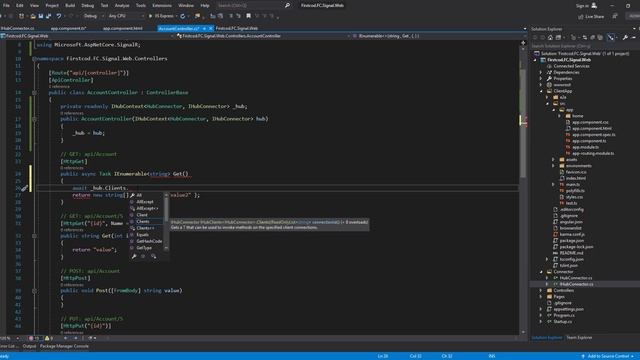640x360 pixels.
Task: Click the Undo toolbar icon
Action: 59,16
